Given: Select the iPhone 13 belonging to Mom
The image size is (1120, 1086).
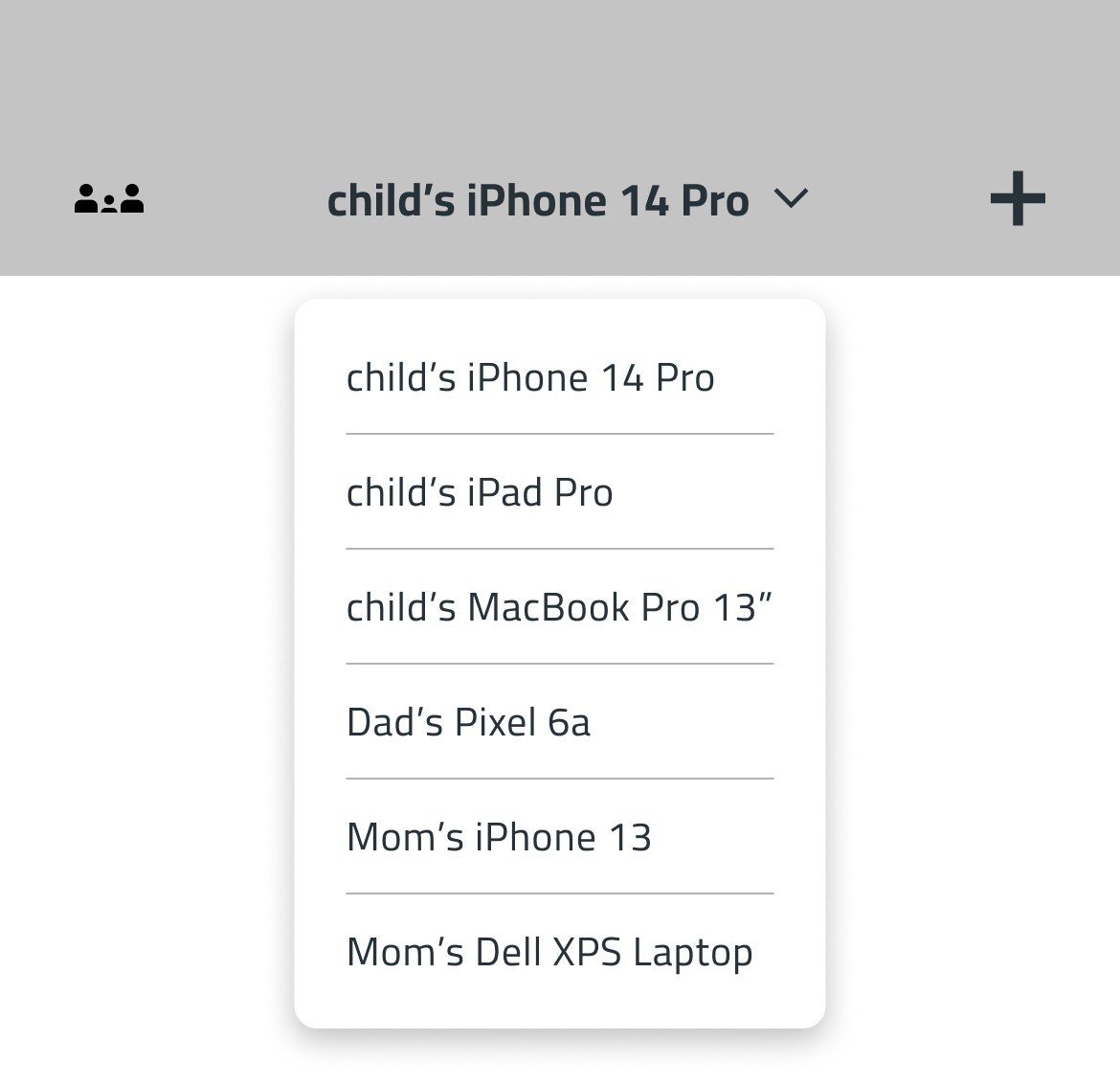Looking at the screenshot, I should pos(499,837).
